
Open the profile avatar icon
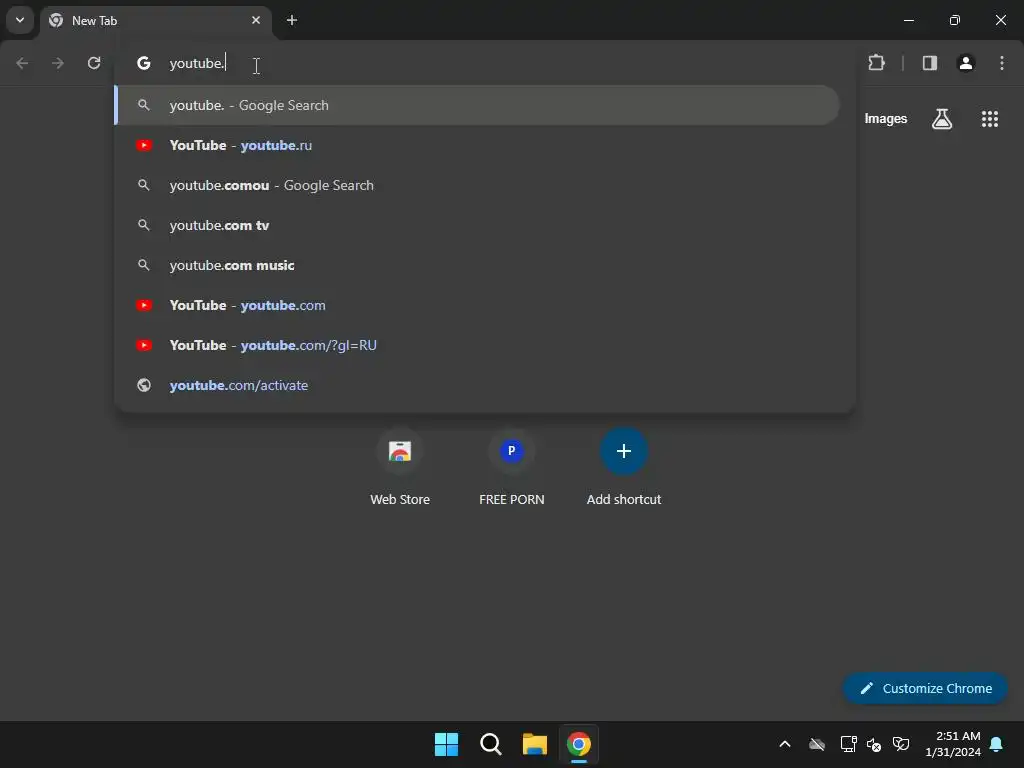[965, 63]
